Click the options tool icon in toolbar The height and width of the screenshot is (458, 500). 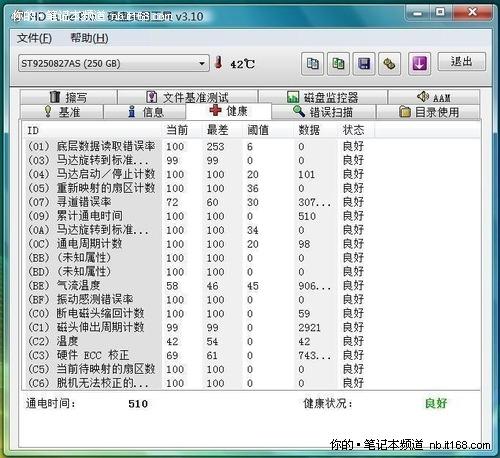coord(389,63)
